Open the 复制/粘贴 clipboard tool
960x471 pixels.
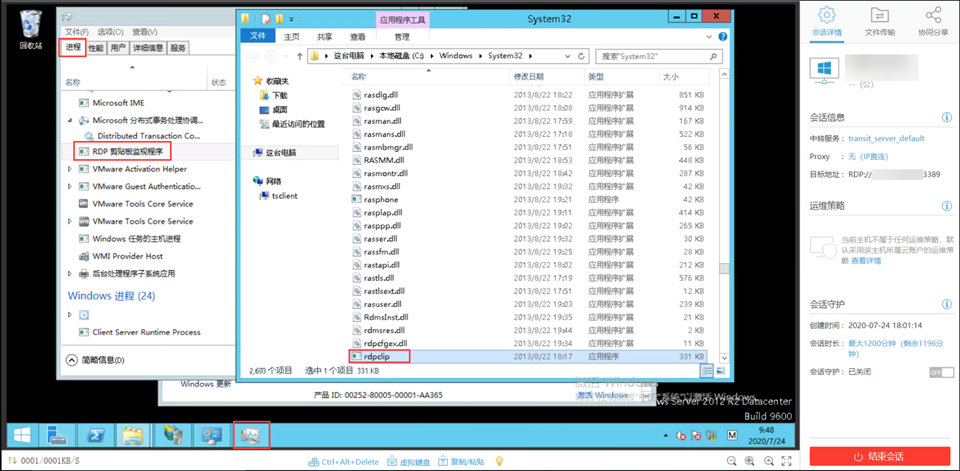(462, 461)
